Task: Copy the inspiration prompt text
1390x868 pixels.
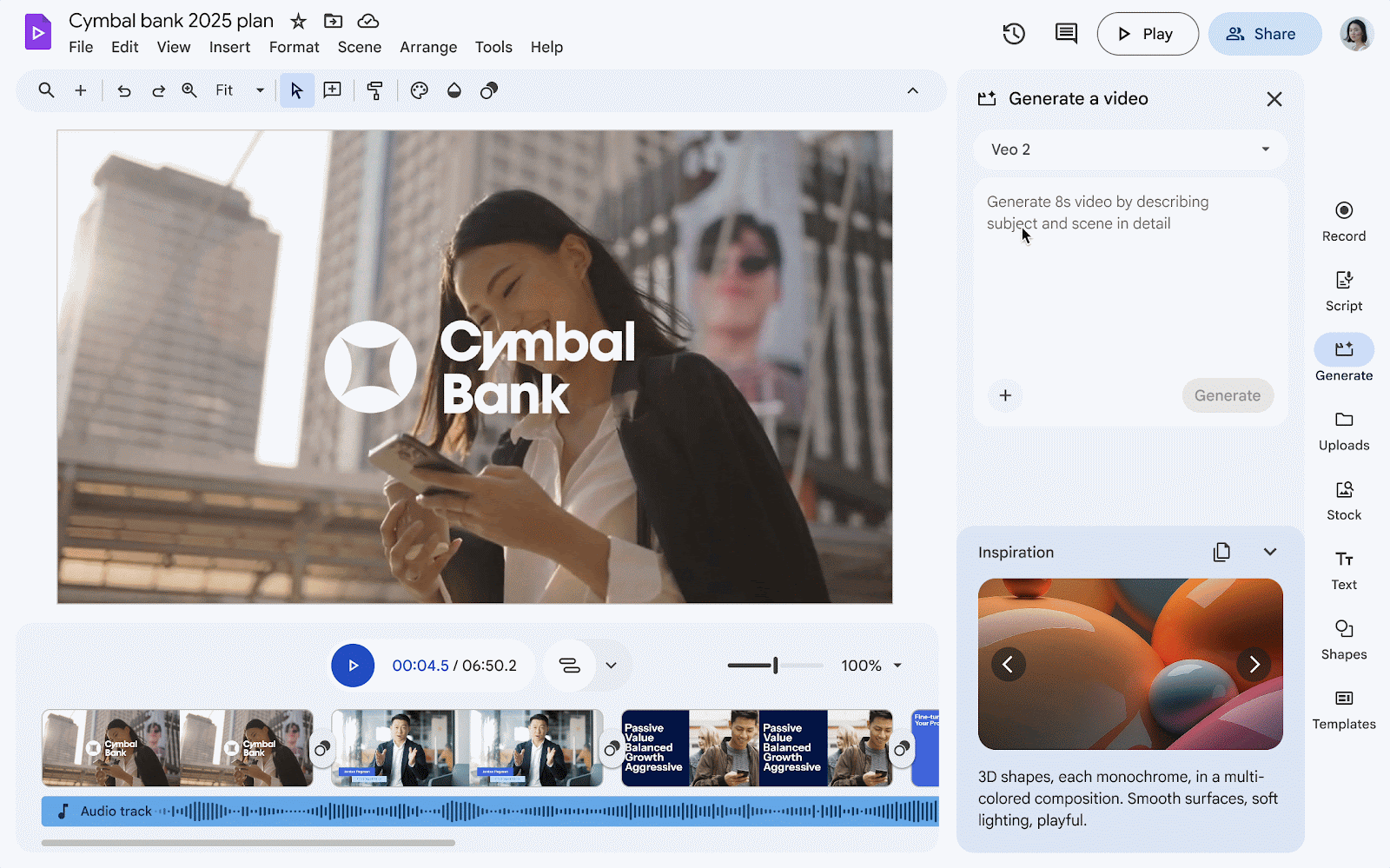Action: click(1221, 552)
